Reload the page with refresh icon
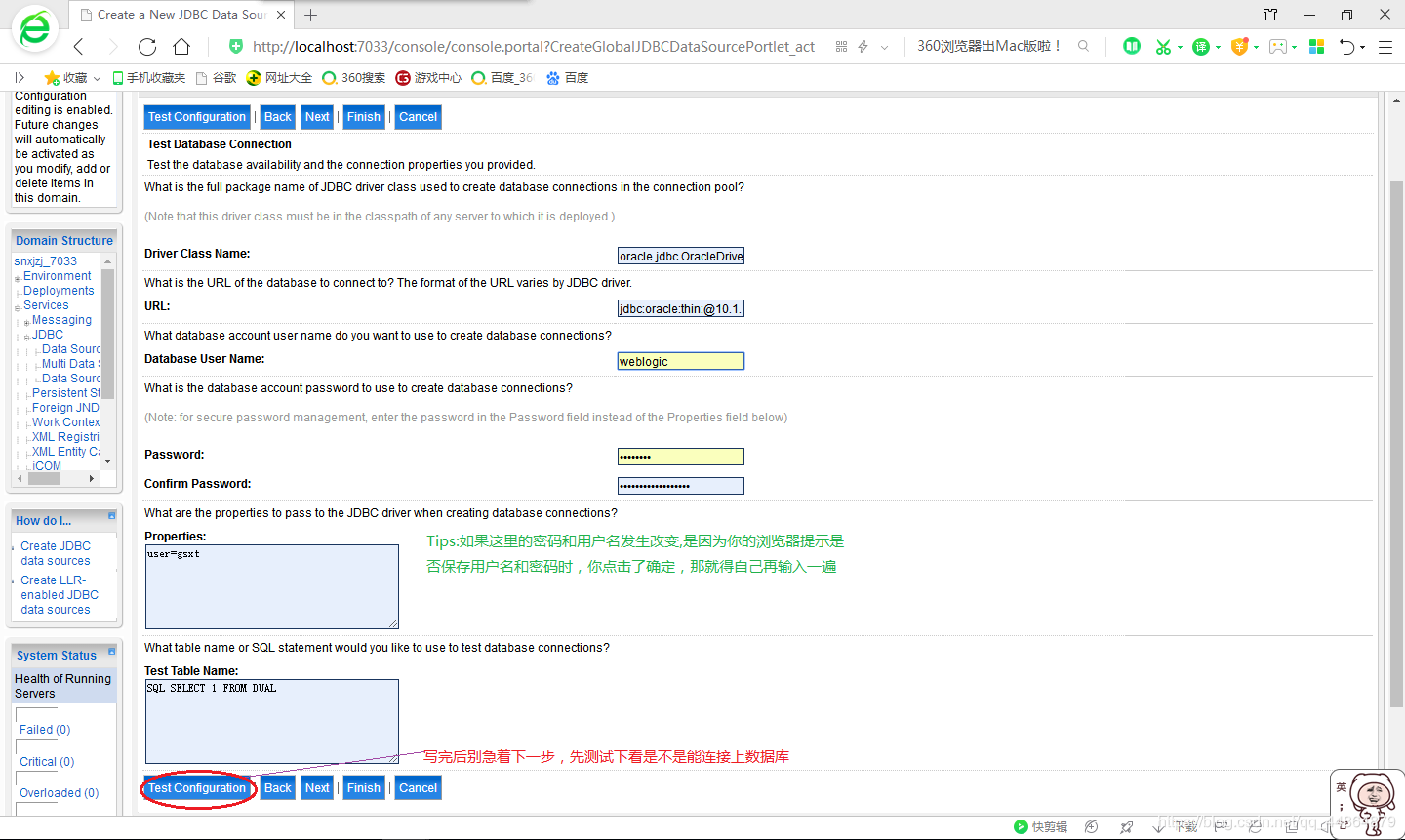This screenshot has height=840, width=1405. (x=147, y=46)
